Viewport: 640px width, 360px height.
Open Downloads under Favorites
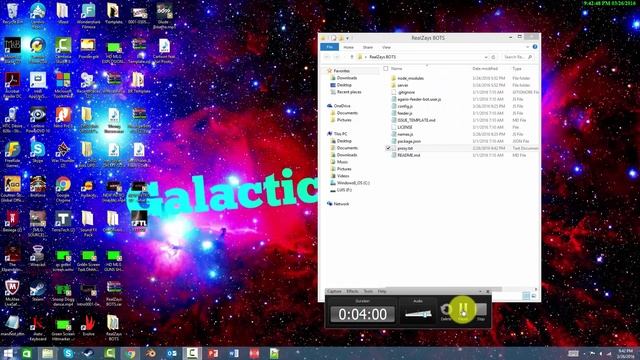[x=347, y=78]
